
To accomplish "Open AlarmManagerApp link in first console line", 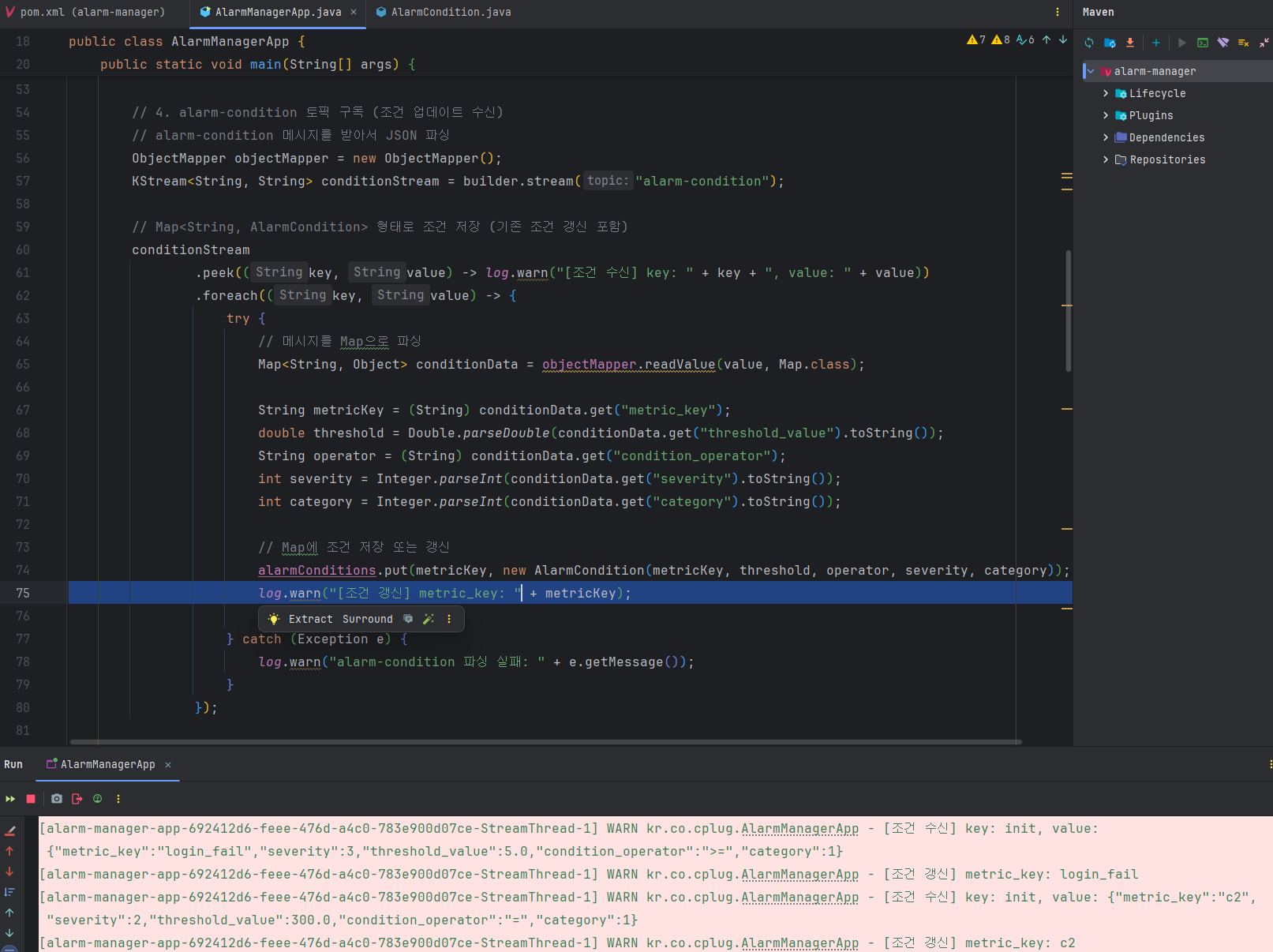I will tap(799, 828).
